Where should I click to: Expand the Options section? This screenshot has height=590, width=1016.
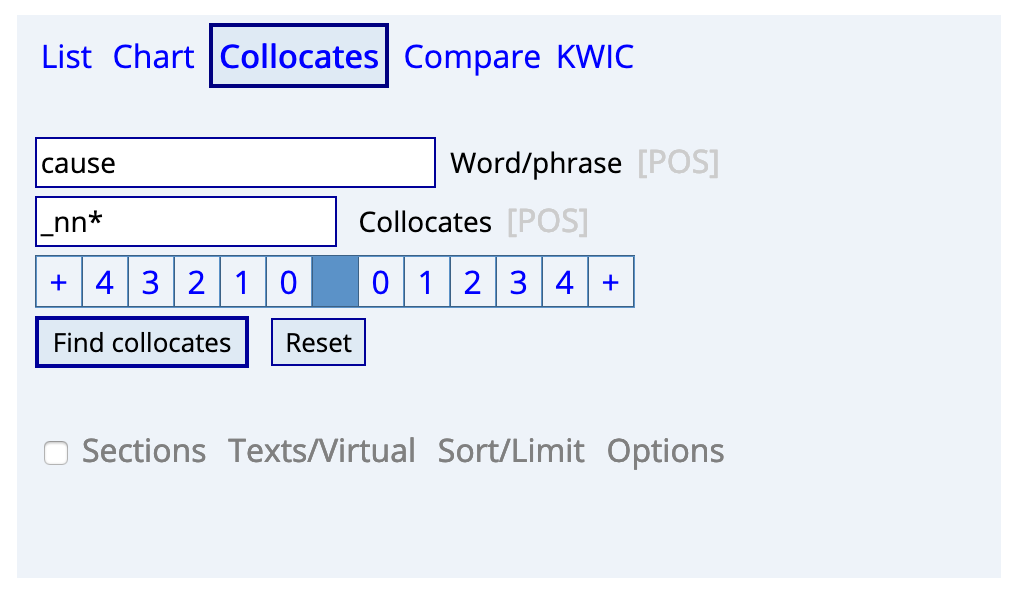coord(665,451)
